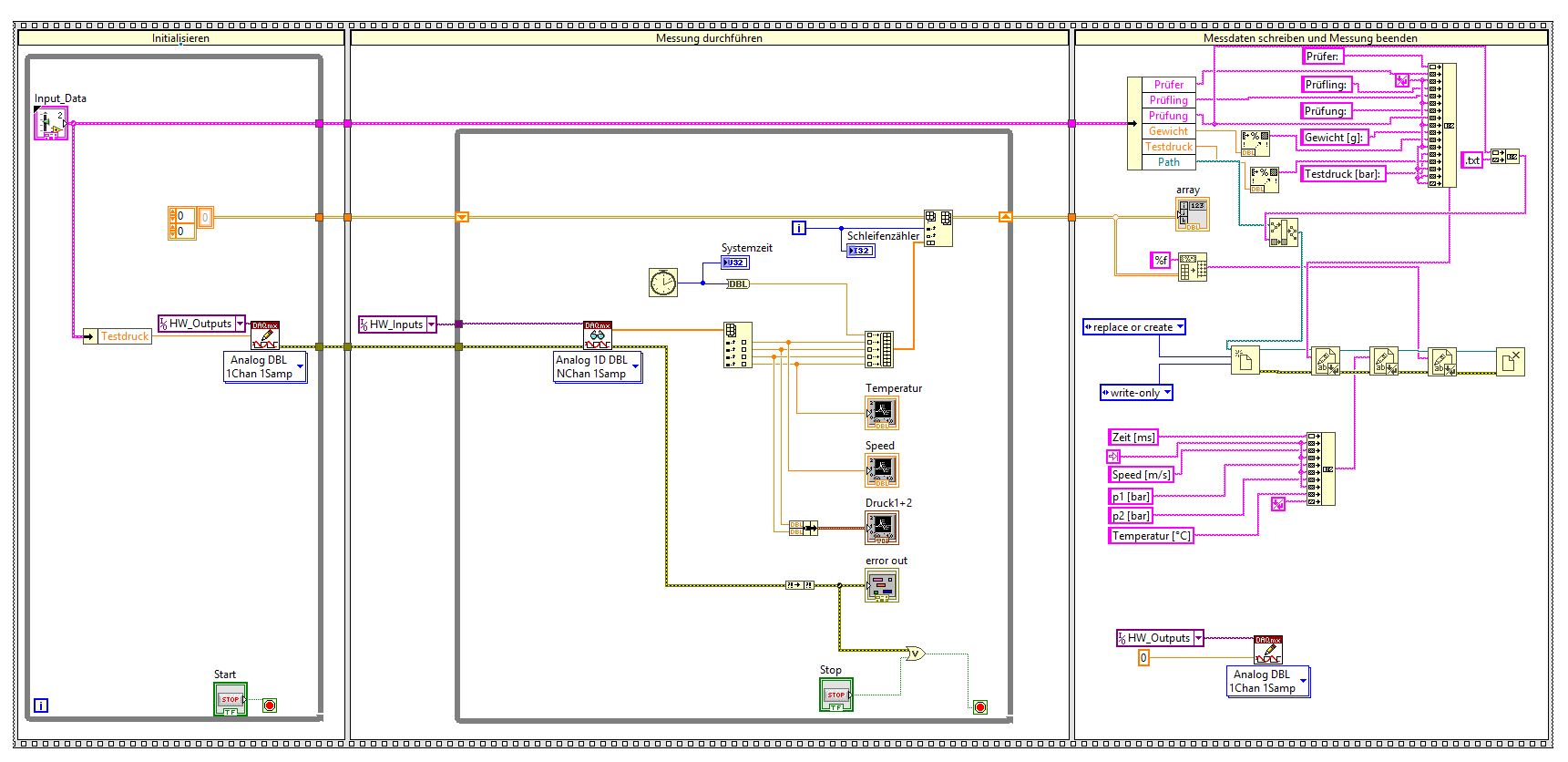Select the large Concatenate Strings node beside Prüfer:
Screen dimensions: 1568x762
1441,125
